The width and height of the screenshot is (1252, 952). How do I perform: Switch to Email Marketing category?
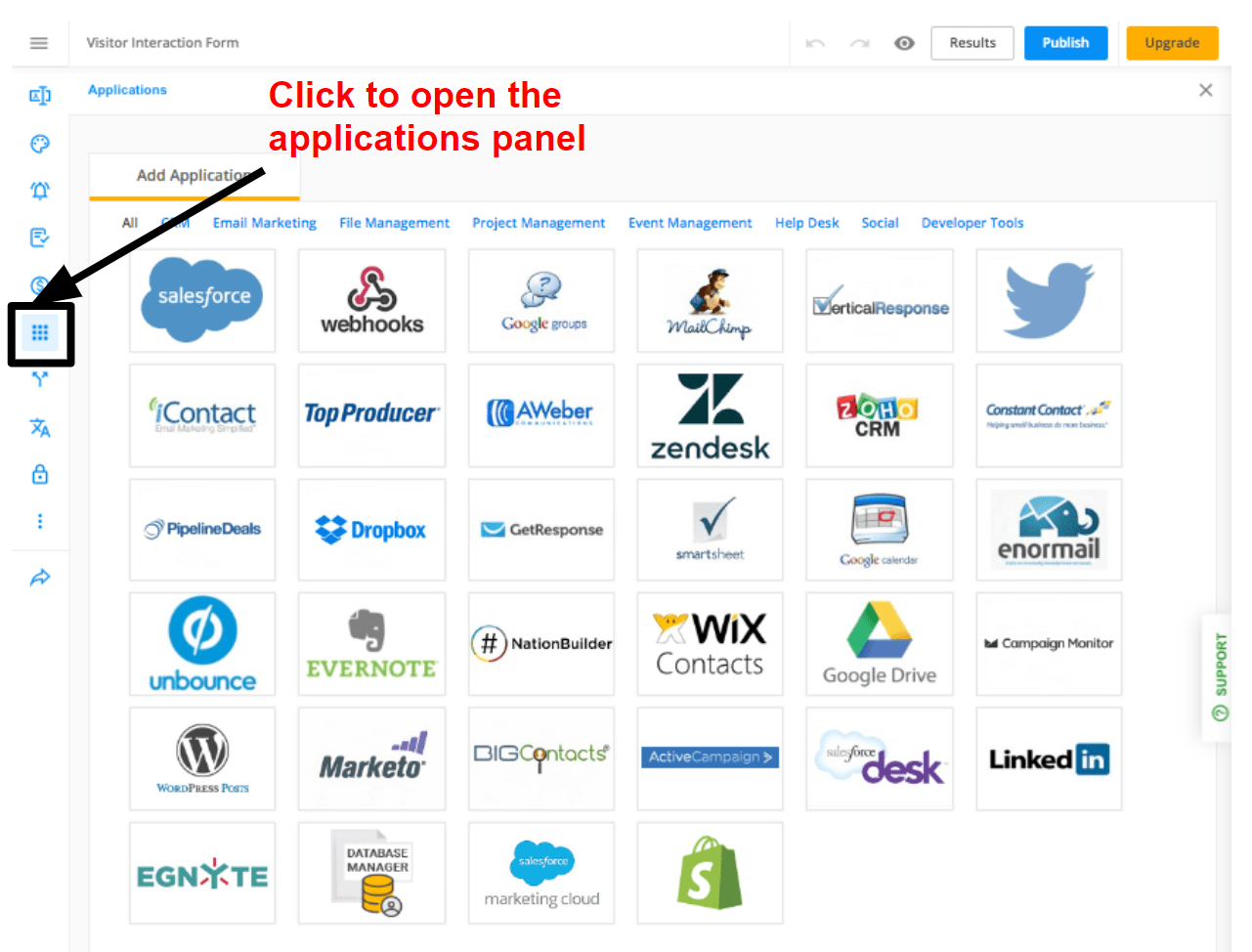[264, 223]
